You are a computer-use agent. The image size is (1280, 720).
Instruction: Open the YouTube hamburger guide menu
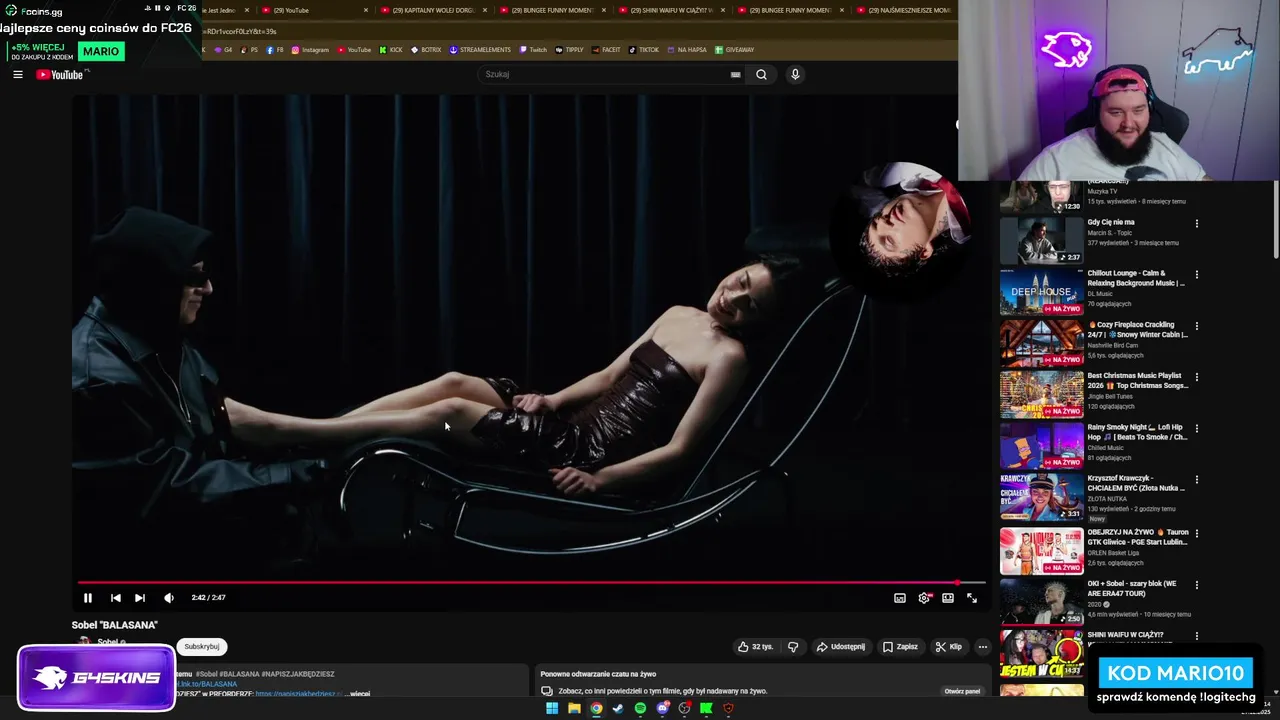pyautogui.click(x=17, y=74)
